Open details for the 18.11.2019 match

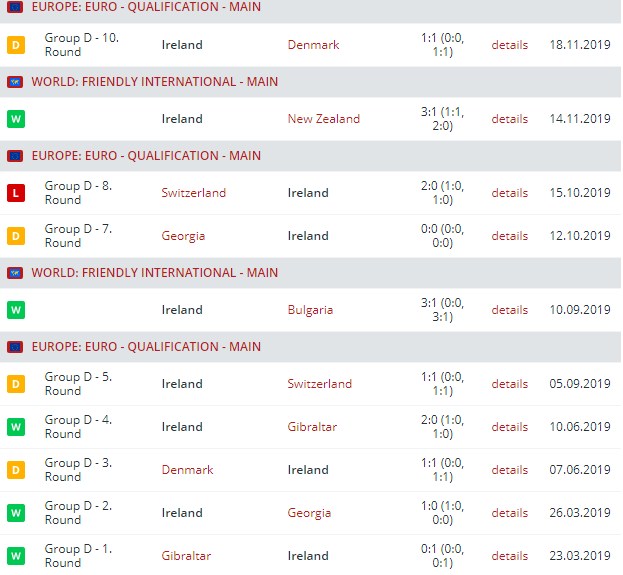pos(509,45)
